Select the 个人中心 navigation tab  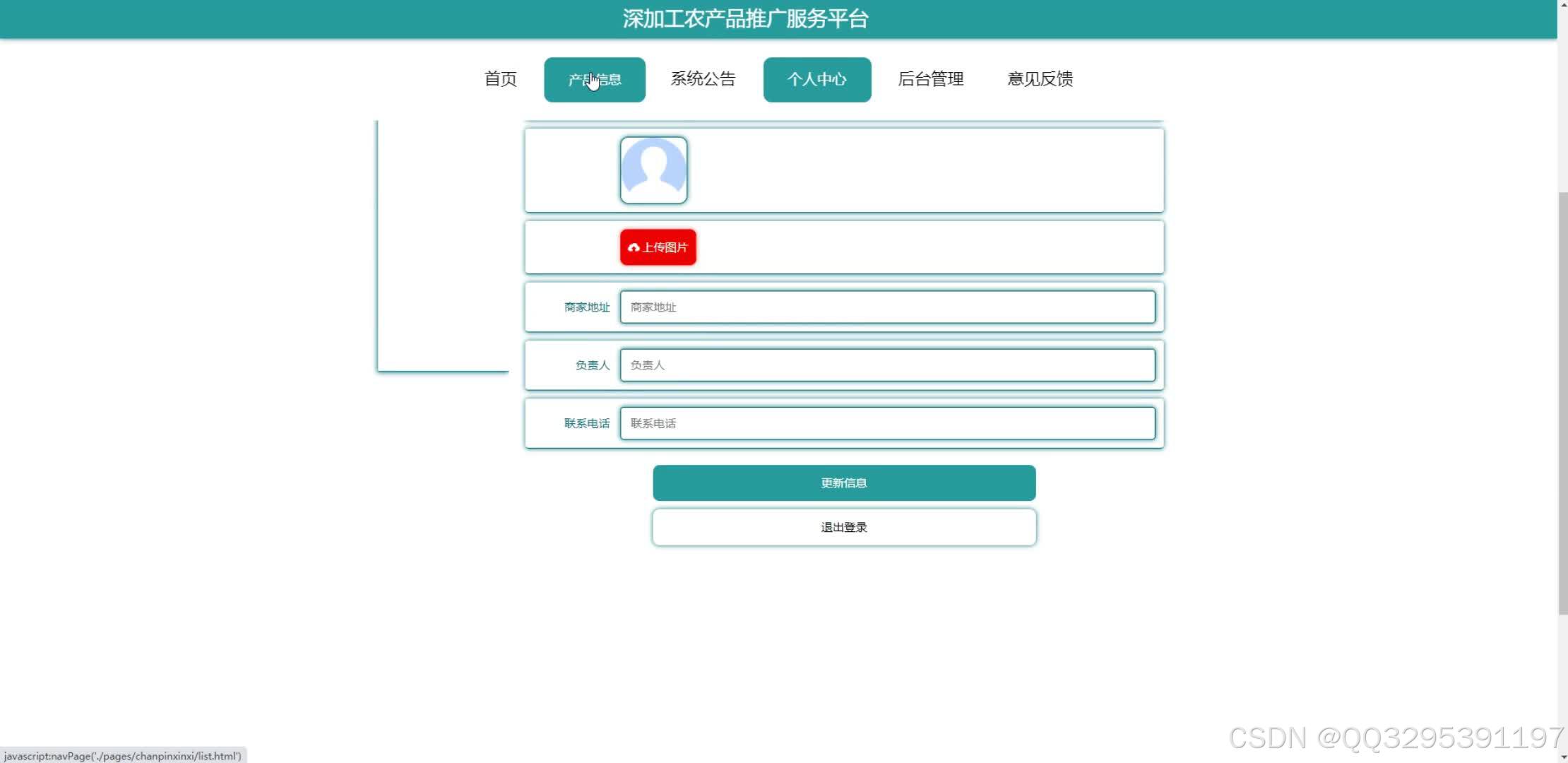[x=817, y=79]
